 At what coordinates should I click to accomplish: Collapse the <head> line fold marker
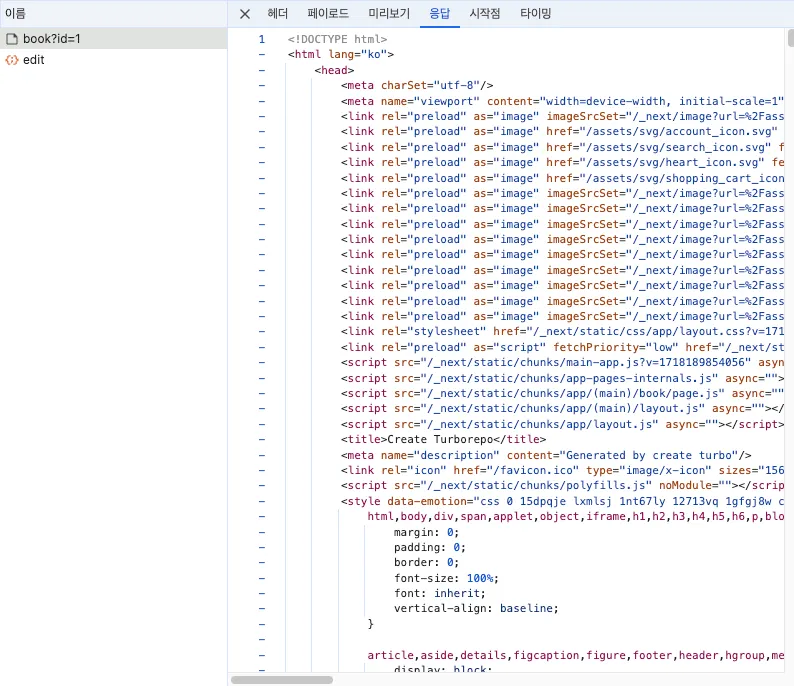262,71
